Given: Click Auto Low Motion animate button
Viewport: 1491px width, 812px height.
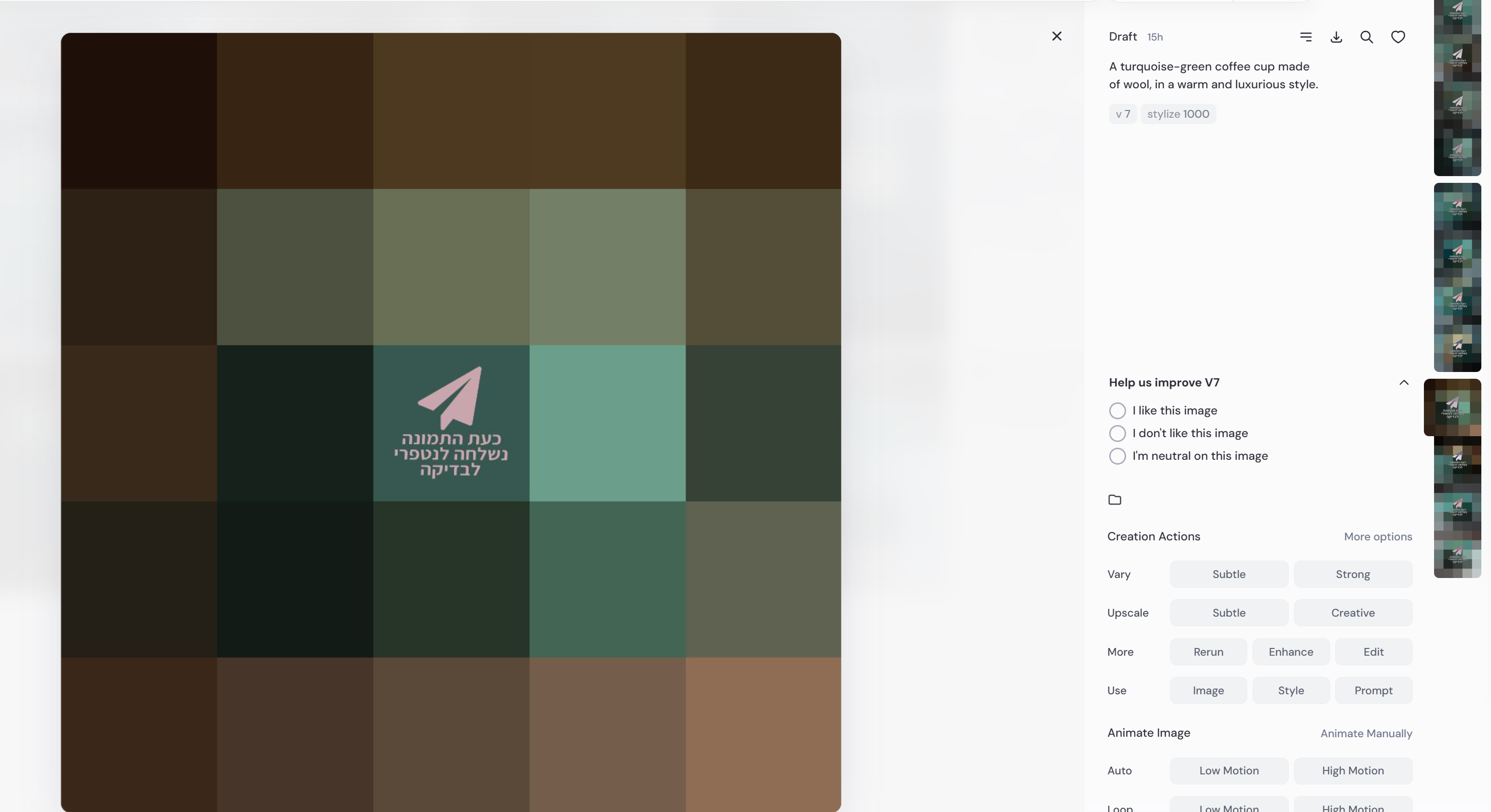Looking at the screenshot, I should tap(1229, 771).
